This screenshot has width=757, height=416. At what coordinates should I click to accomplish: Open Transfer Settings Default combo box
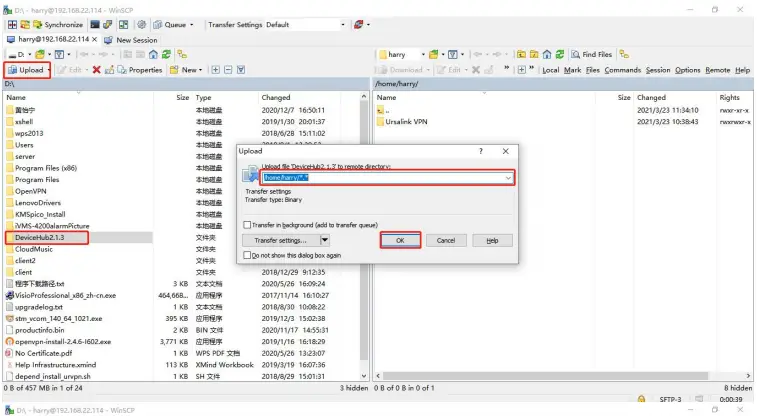(x=305, y=25)
